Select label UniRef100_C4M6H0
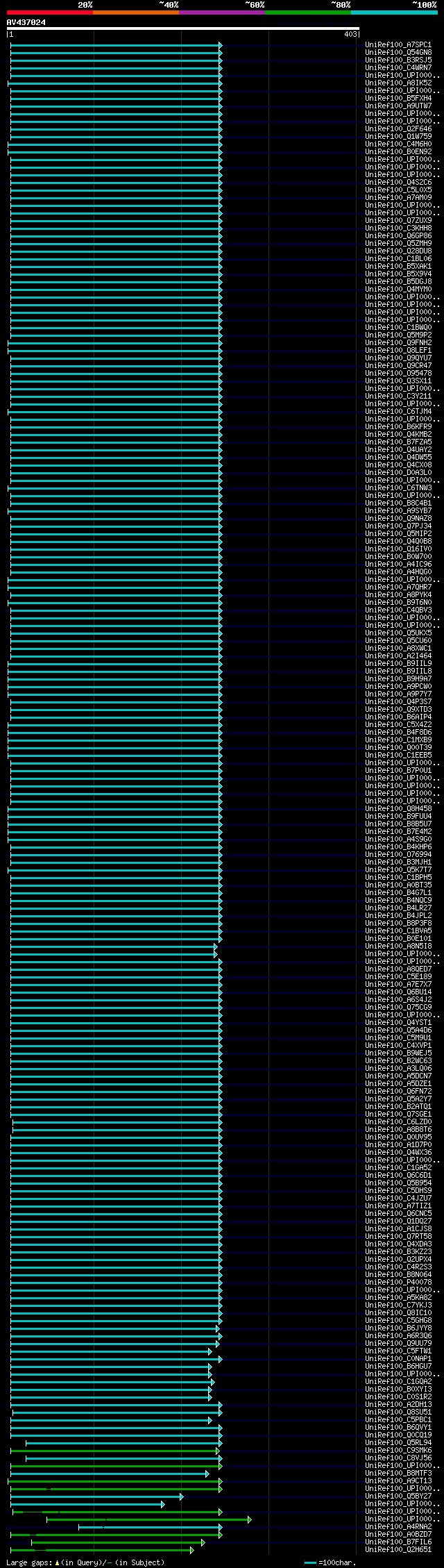The image size is (444, 1568). (398, 144)
